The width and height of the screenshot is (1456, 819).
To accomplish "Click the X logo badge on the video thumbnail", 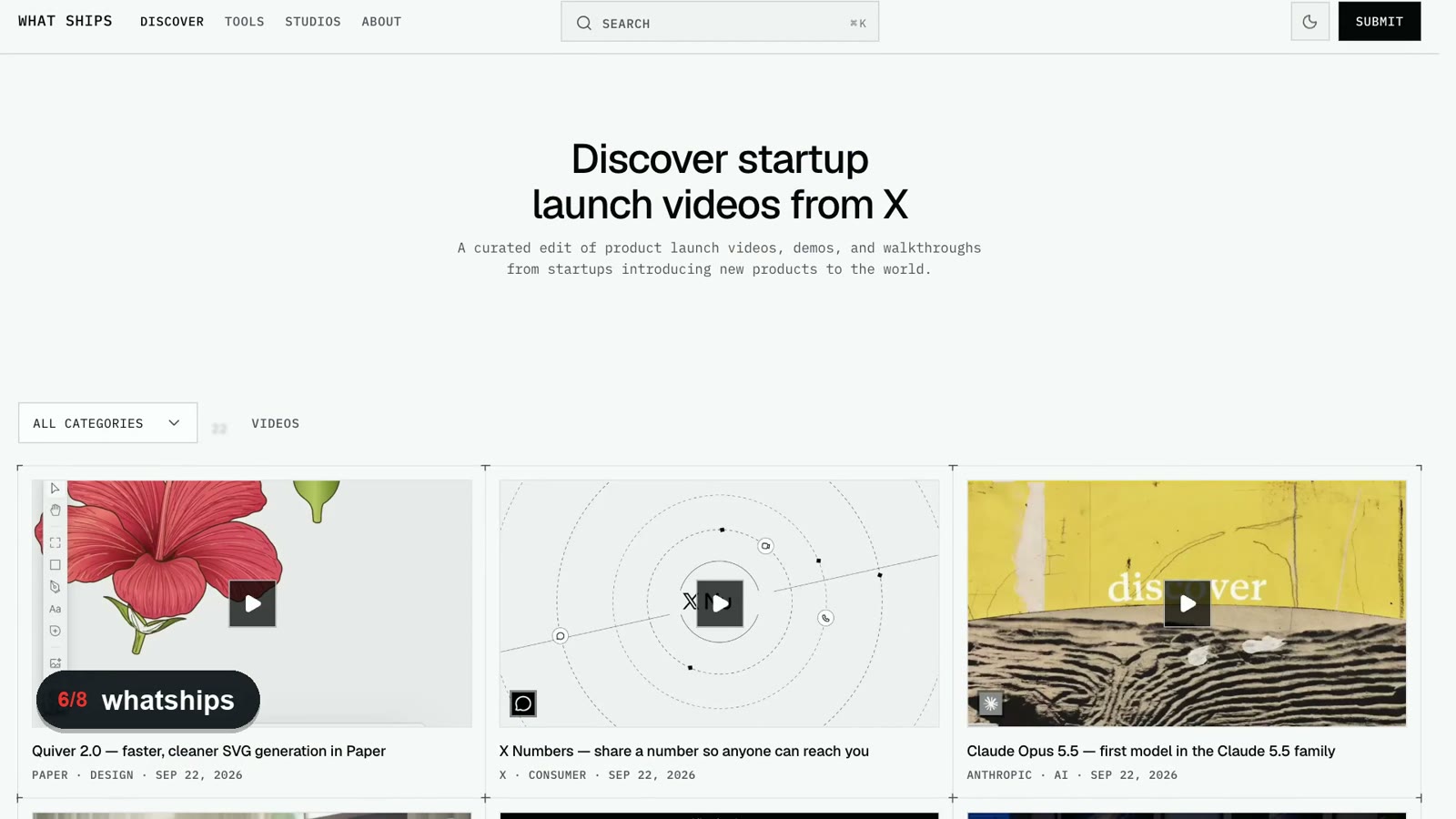I will 523,703.
